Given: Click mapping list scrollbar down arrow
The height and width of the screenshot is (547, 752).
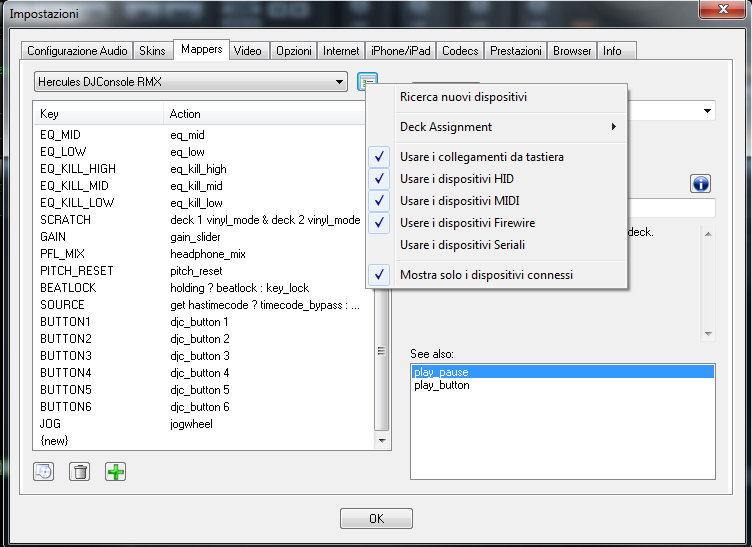Looking at the screenshot, I should pyautogui.click(x=382, y=441).
